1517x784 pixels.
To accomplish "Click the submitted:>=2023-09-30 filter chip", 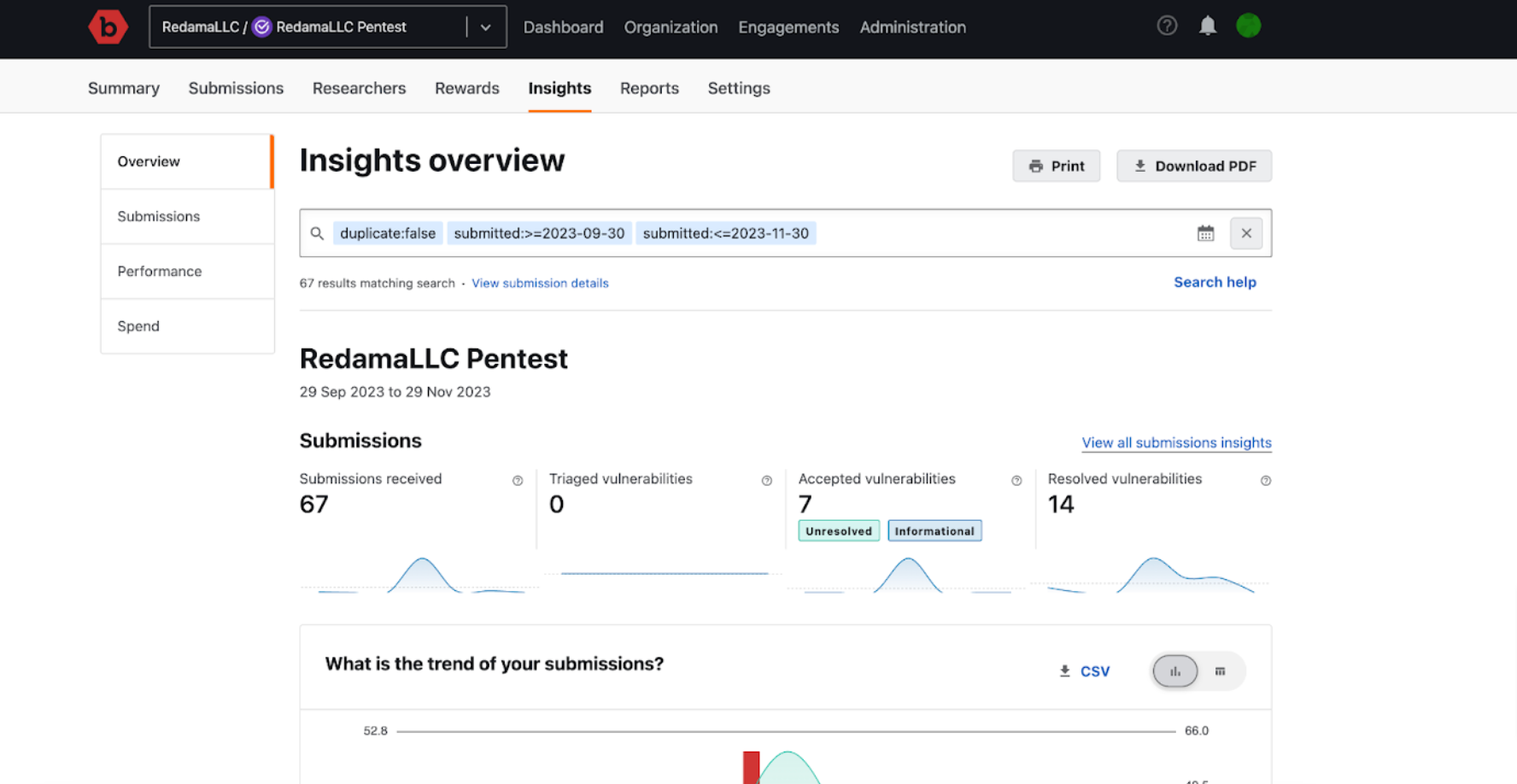I will (539, 233).
